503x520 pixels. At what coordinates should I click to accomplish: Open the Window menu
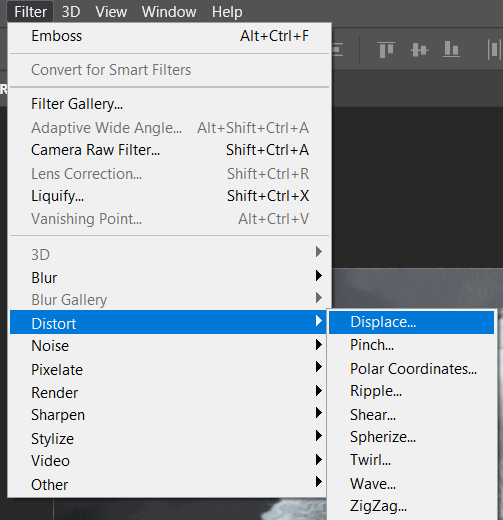169,12
